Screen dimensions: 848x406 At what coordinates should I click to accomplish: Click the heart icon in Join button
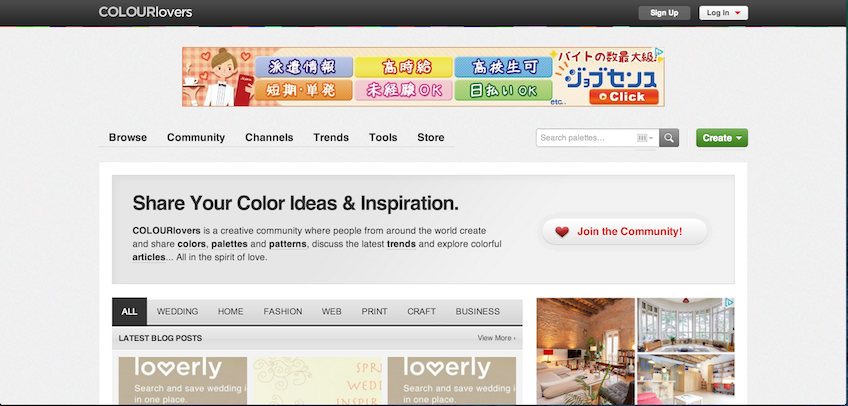click(562, 232)
